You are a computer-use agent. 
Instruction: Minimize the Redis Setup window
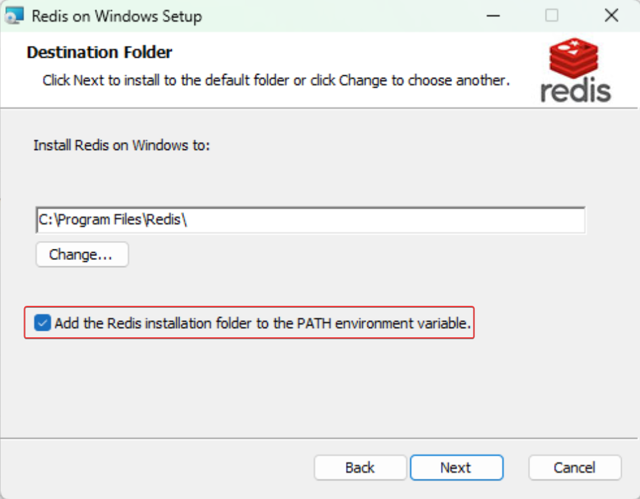point(493,16)
